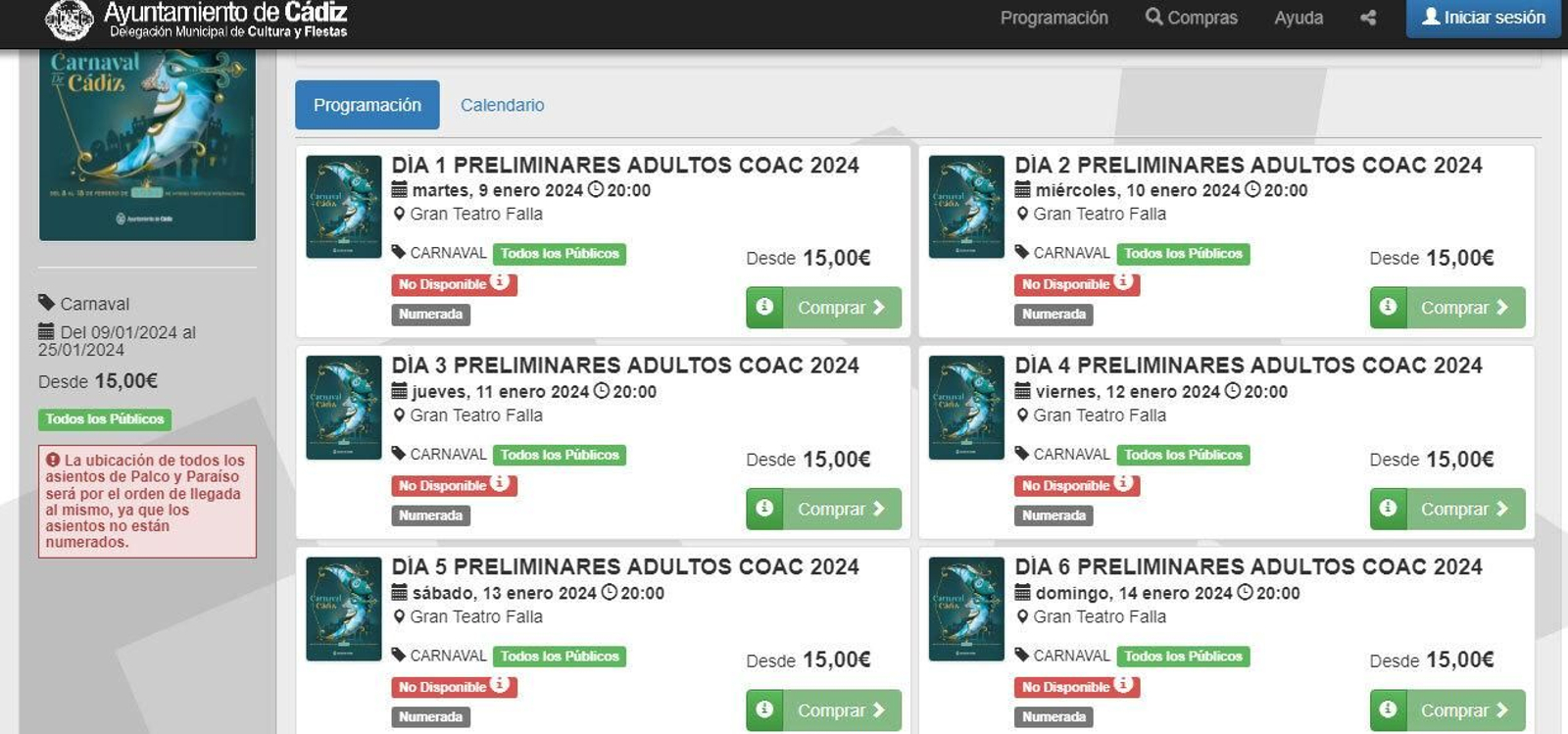The width and height of the screenshot is (1568, 734).
Task: Click DÍA 1 event poster thumbnail
Action: pos(344,207)
